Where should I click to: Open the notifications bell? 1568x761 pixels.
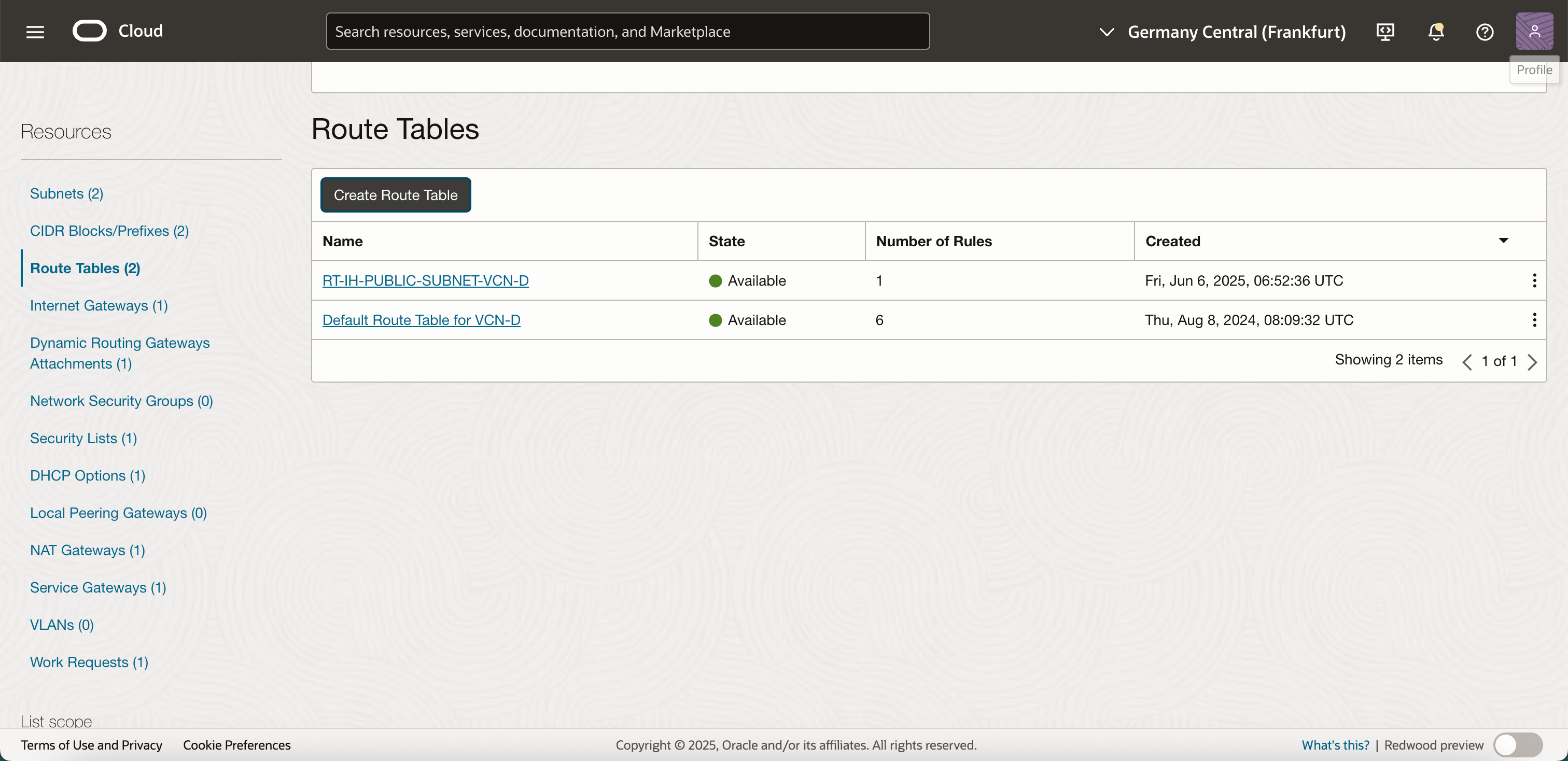click(1436, 32)
